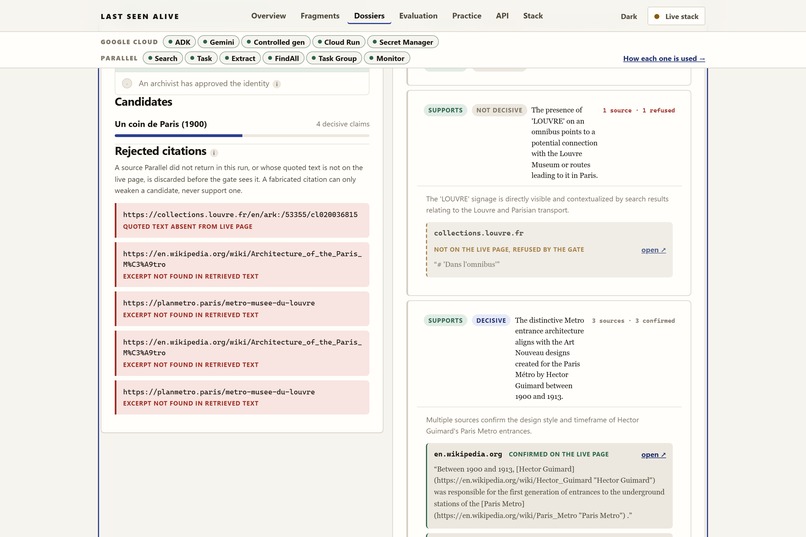
Task: Select candidate 'Un coin de Paris (1900)'
Action: 161,124
